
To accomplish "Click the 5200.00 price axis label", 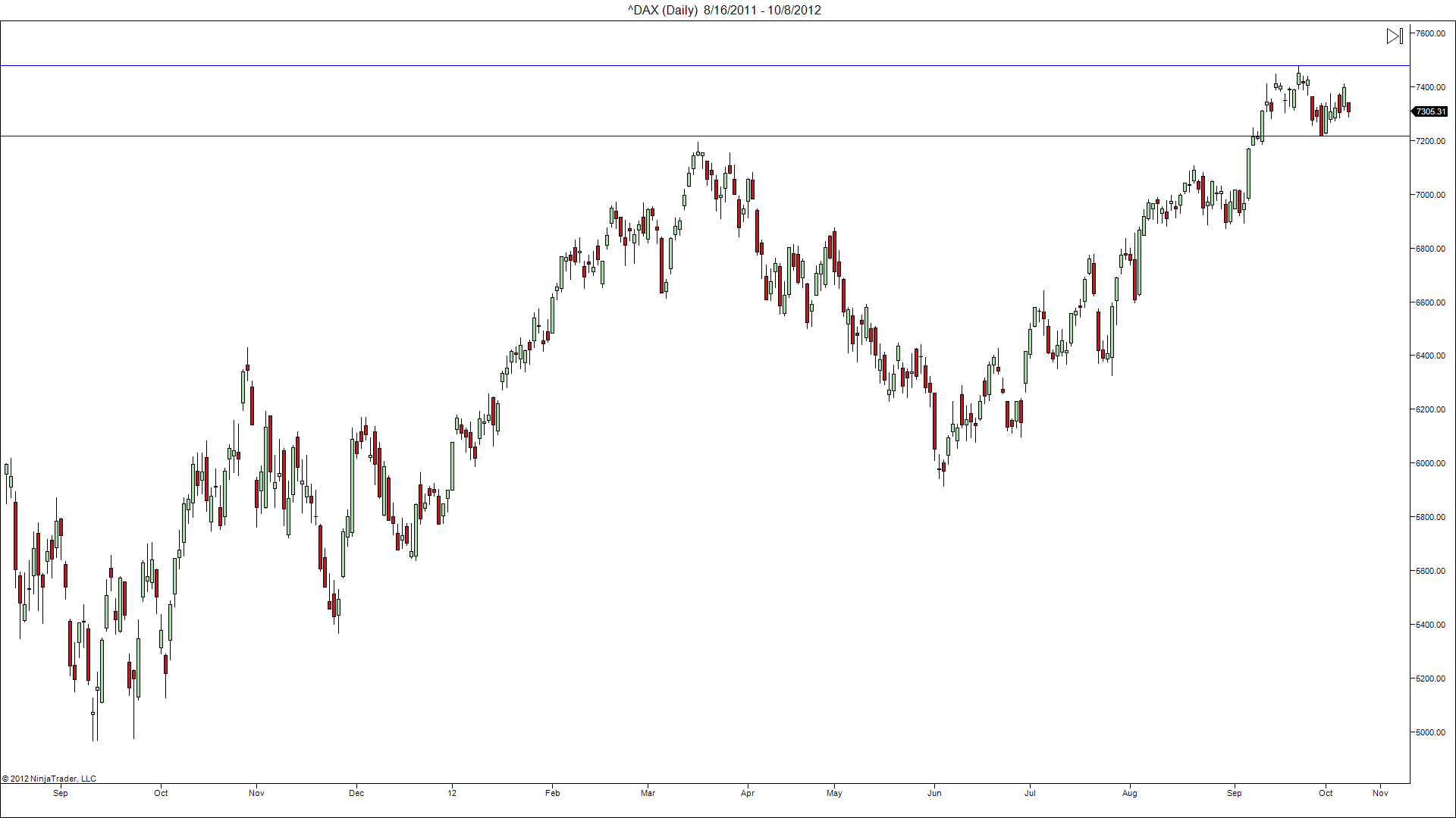I will pyautogui.click(x=1430, y=679).
